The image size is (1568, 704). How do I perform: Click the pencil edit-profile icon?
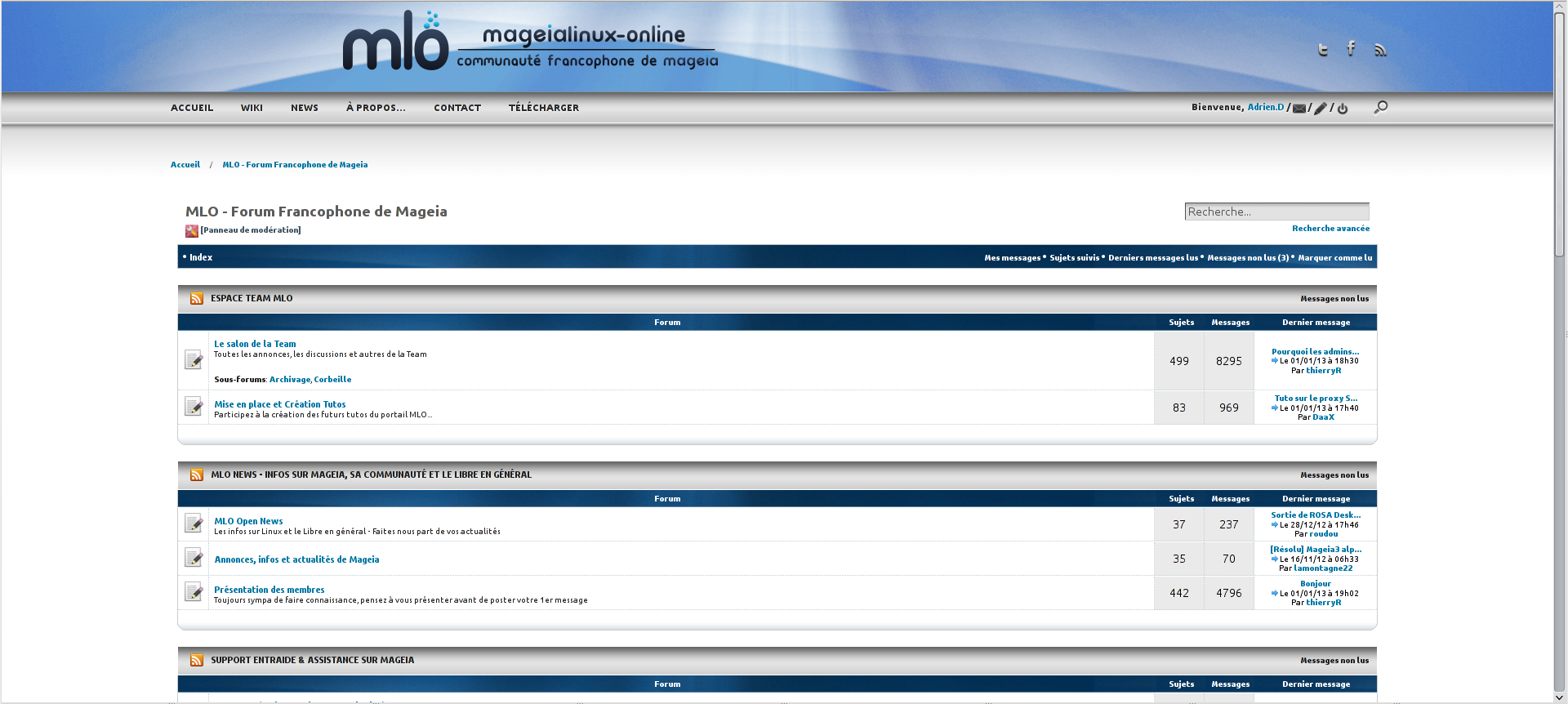(1321, 108)
